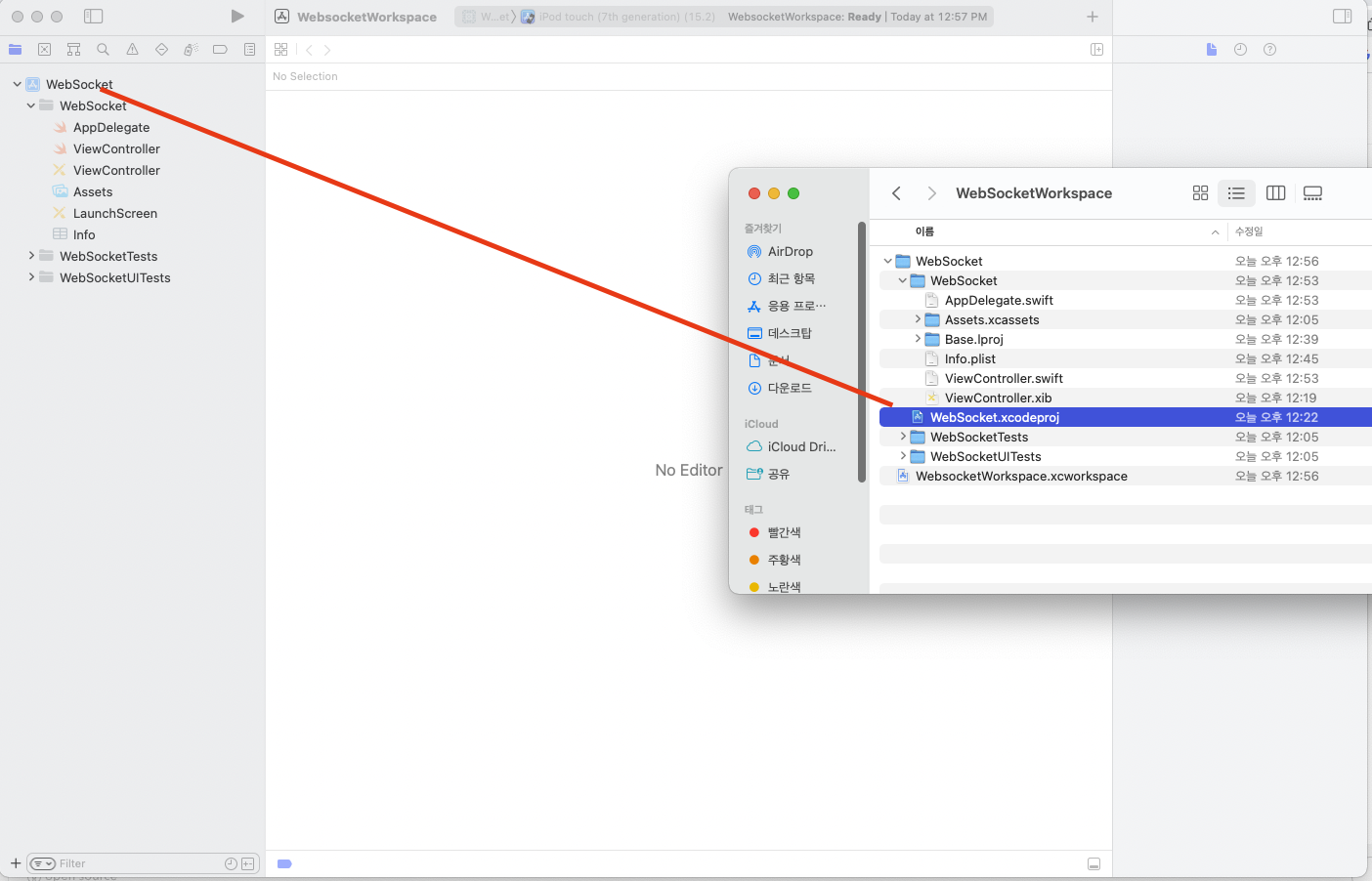Image resolution: width=1372 pixels, height=881 pixels.
Task: Add an editor pane on the right
Action: pyautogui.click(x=1097, y=50)
